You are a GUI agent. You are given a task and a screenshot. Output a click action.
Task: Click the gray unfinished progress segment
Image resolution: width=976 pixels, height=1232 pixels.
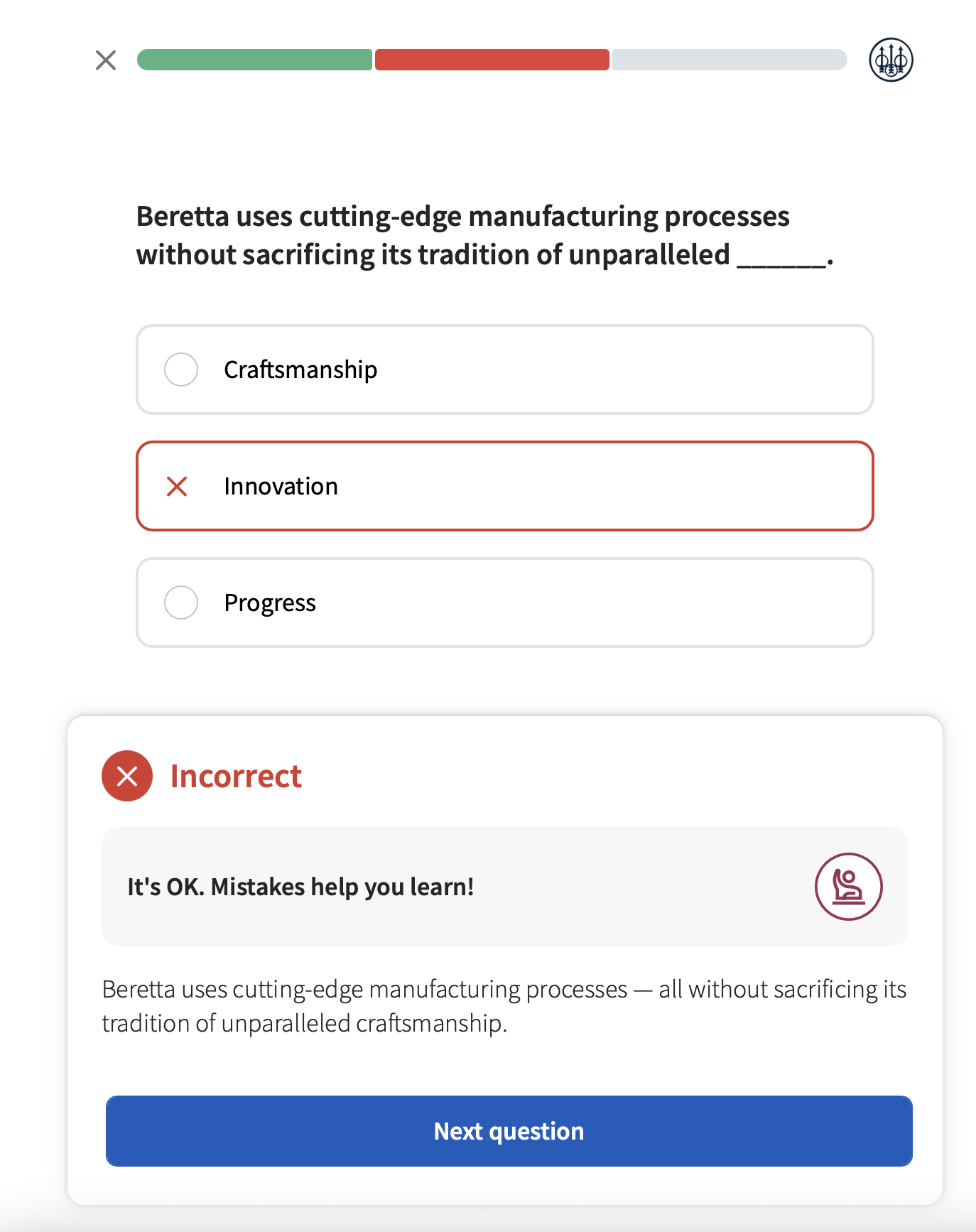click(x=730, y=60)
